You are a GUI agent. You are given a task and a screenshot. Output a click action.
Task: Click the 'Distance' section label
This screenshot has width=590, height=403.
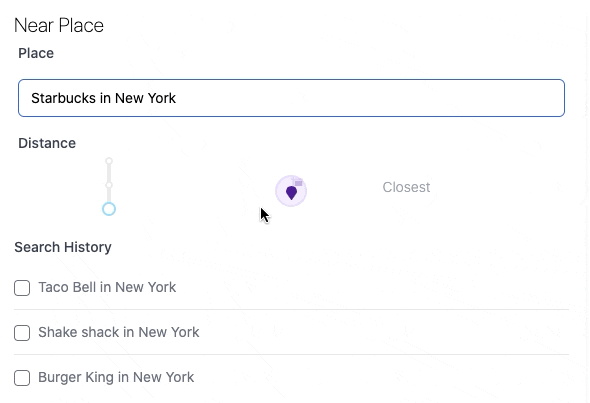tap(47, 143)
